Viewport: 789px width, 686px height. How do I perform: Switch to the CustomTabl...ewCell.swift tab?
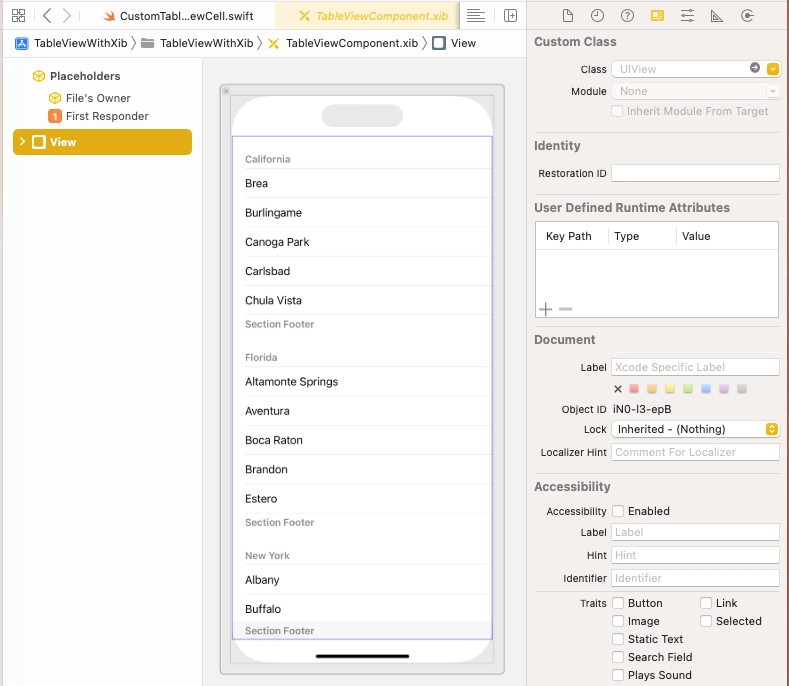click(185, 16)
